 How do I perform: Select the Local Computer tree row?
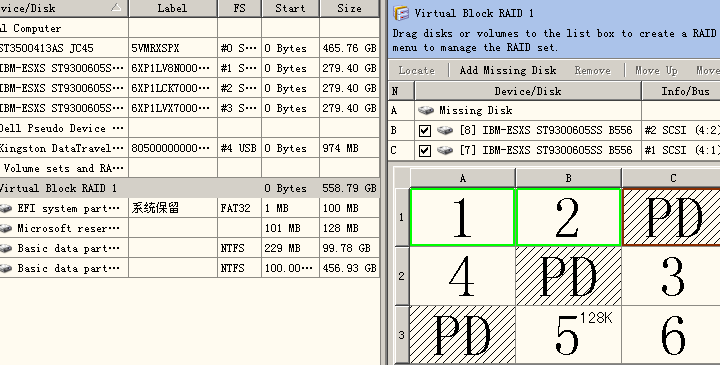(x=190, y=28)
